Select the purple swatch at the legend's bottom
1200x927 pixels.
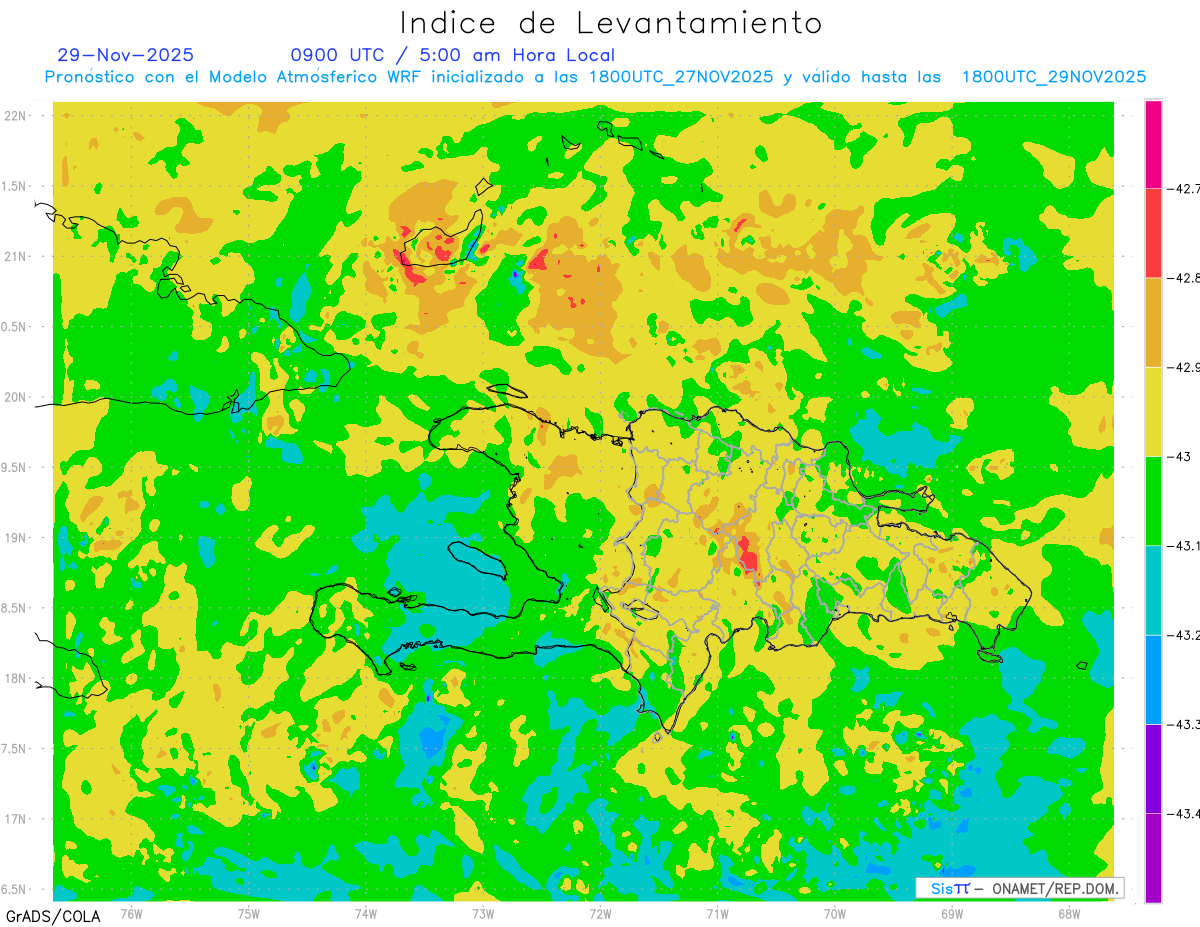pos(1153,858)
